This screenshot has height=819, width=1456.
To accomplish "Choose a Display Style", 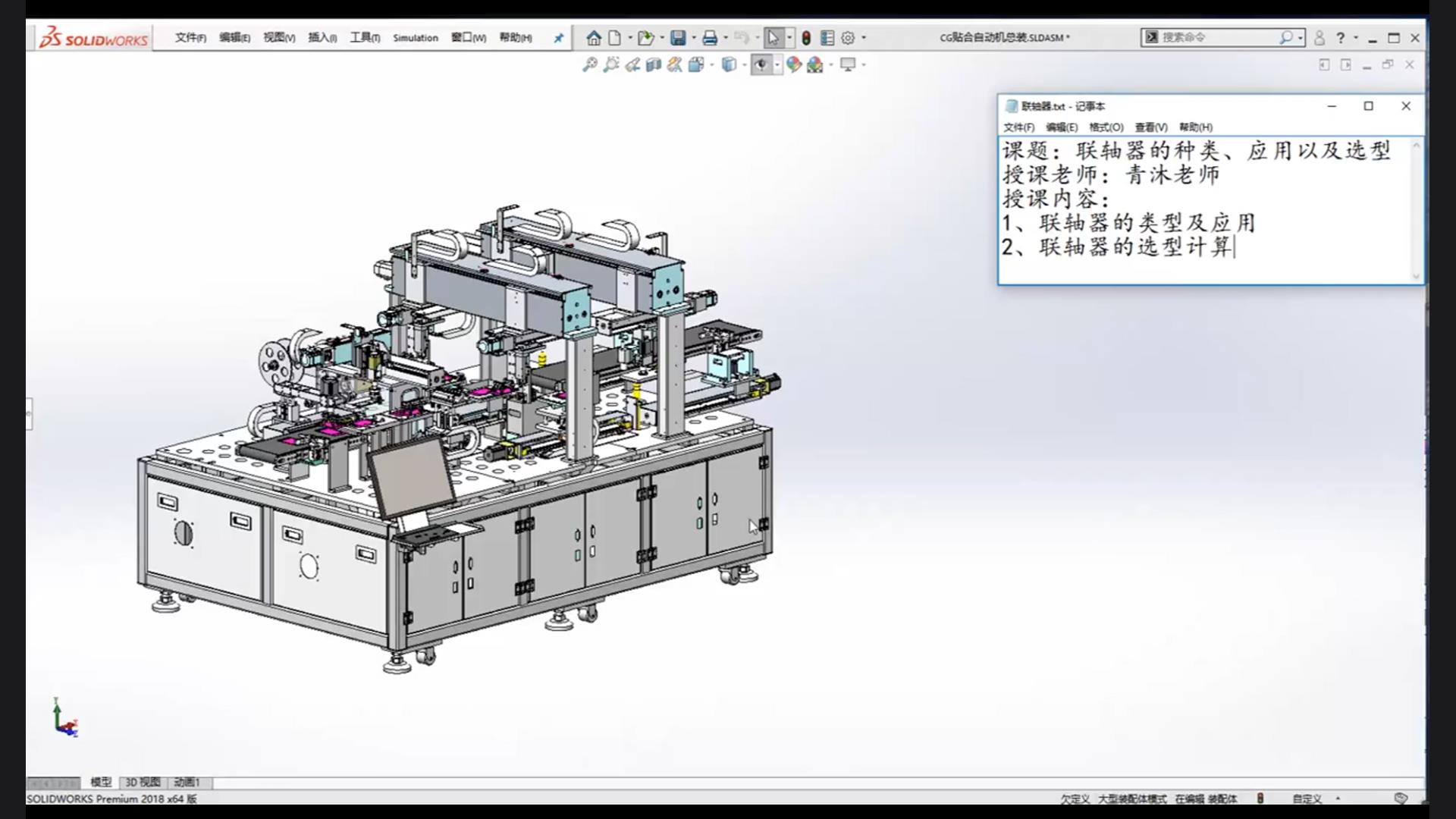I will click(x=729, y=64).
